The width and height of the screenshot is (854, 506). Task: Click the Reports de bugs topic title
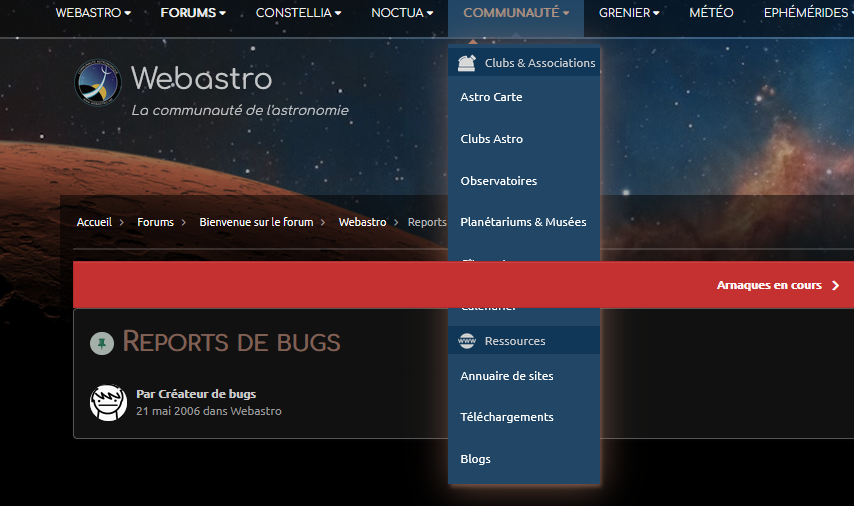[x=231, y=342]
